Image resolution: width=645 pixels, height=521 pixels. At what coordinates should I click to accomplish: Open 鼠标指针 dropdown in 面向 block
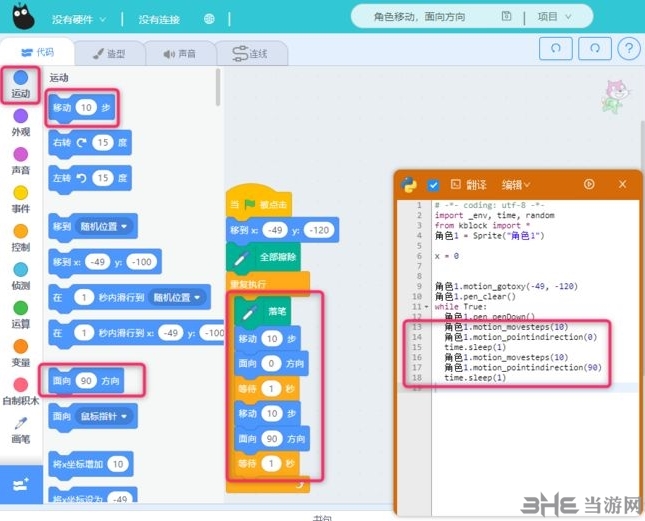(x=104, y=417)
